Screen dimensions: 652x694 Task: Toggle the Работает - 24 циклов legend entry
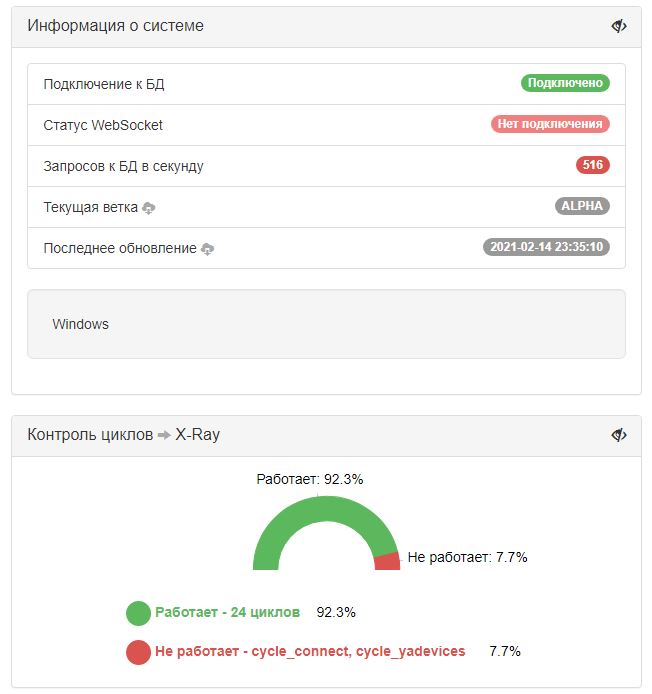pos(227,612)
